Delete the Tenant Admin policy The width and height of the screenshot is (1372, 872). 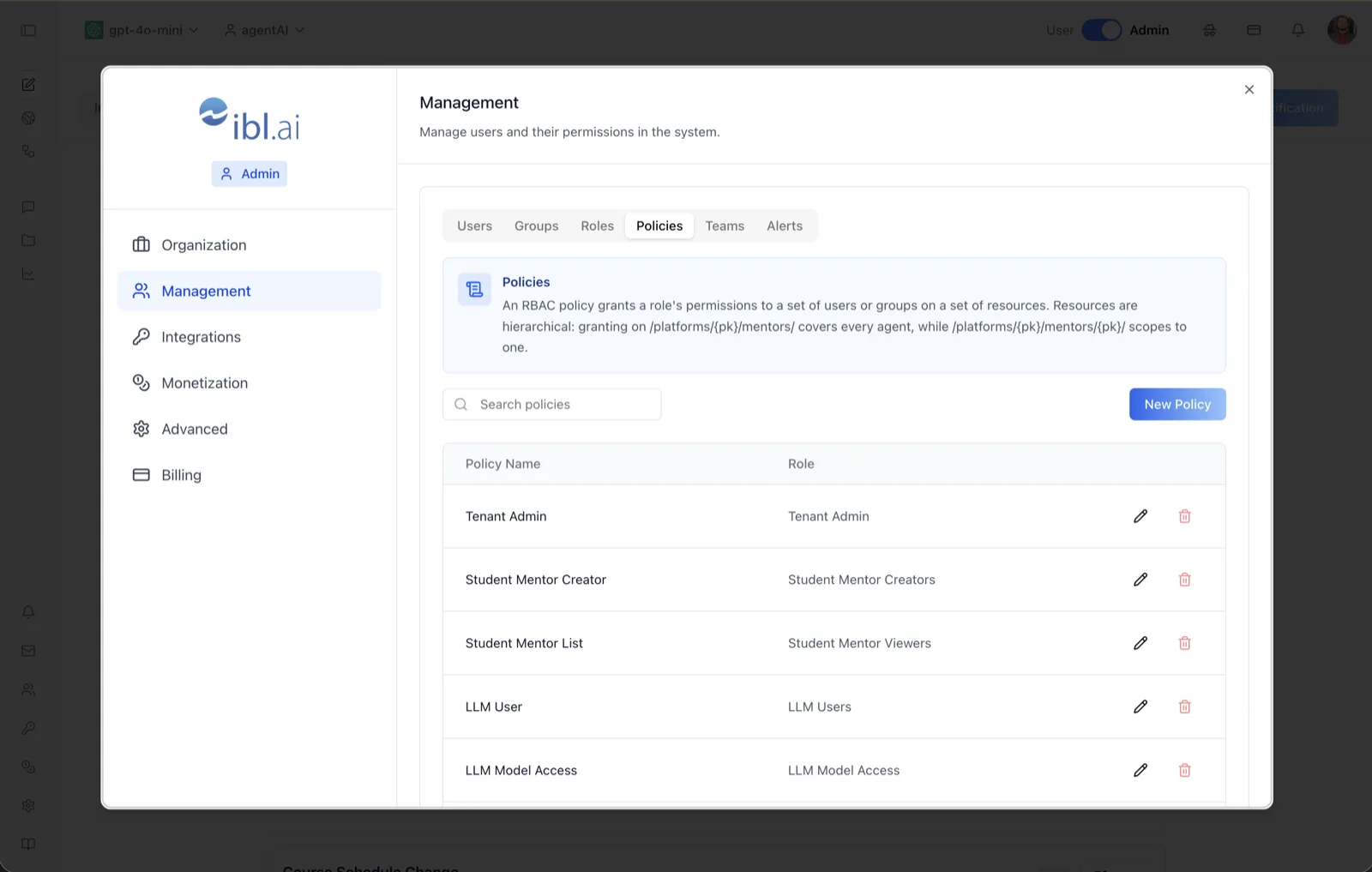click(x=1184, y=516)
